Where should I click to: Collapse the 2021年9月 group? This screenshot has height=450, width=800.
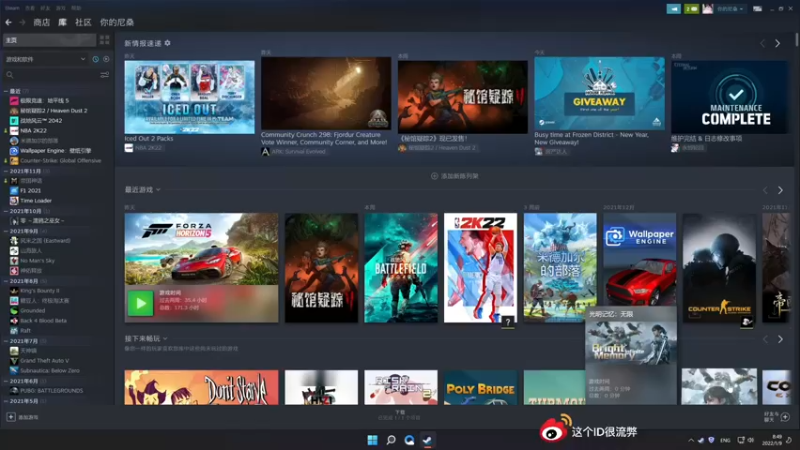pos(6,231)
